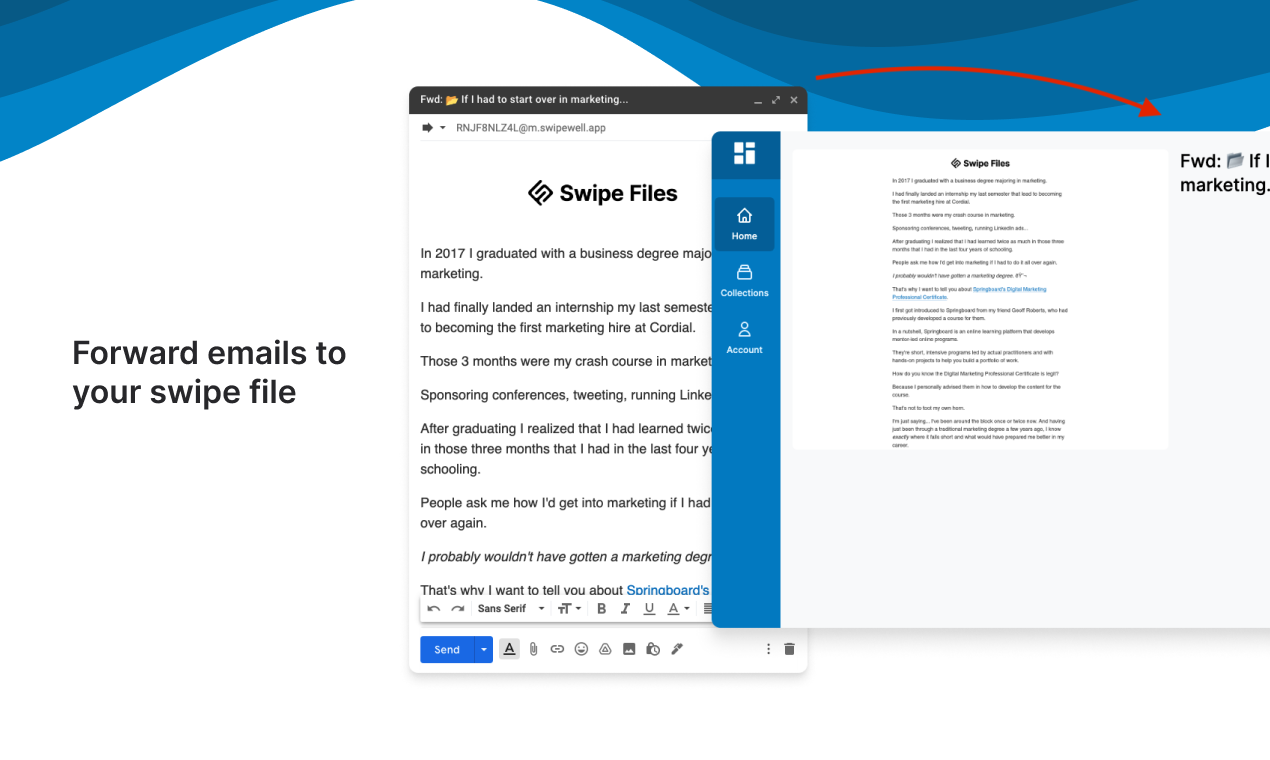The height and width of the screenshot is (760, 1270).
Task: Open the forward type dropdown arrow
Action: 443,128
